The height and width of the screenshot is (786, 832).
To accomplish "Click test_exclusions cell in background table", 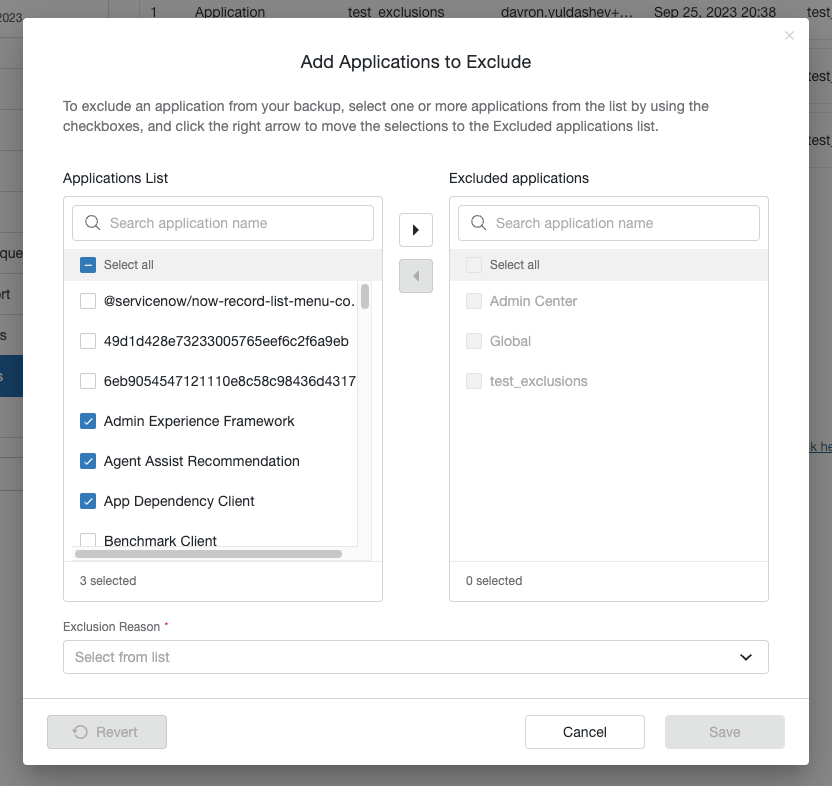I will [396, 12].
